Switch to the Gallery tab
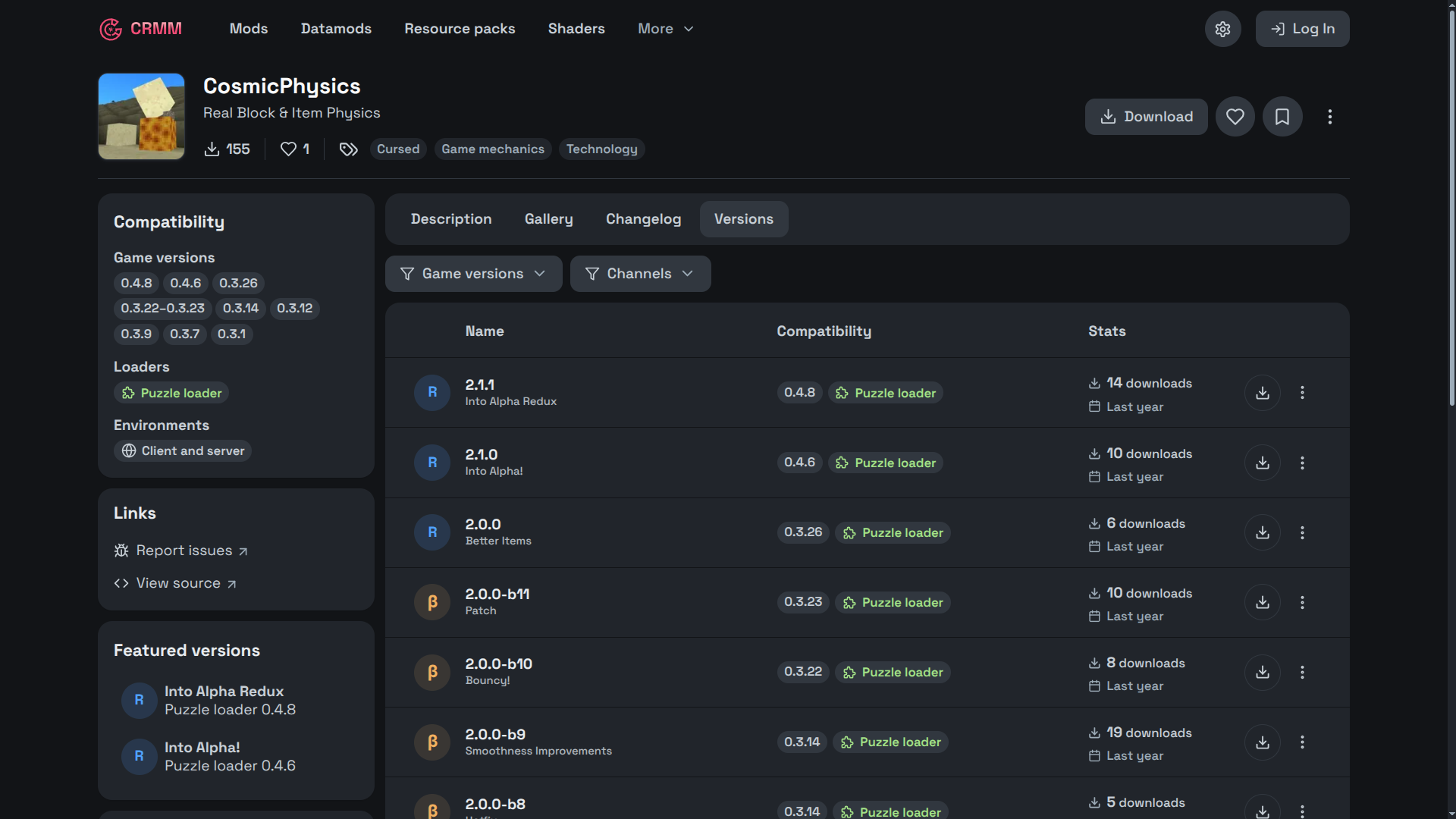 548,219
